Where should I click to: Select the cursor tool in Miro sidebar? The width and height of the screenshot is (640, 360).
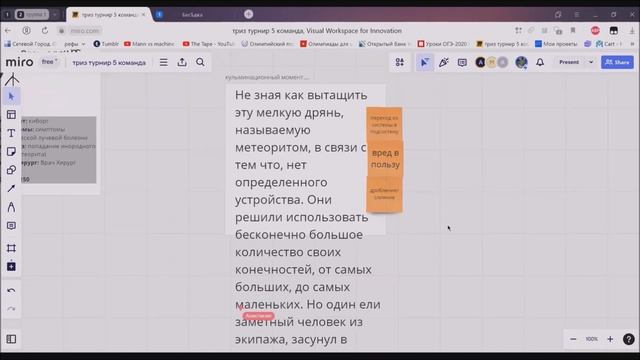pyautogui.click(x=11, y=96)
